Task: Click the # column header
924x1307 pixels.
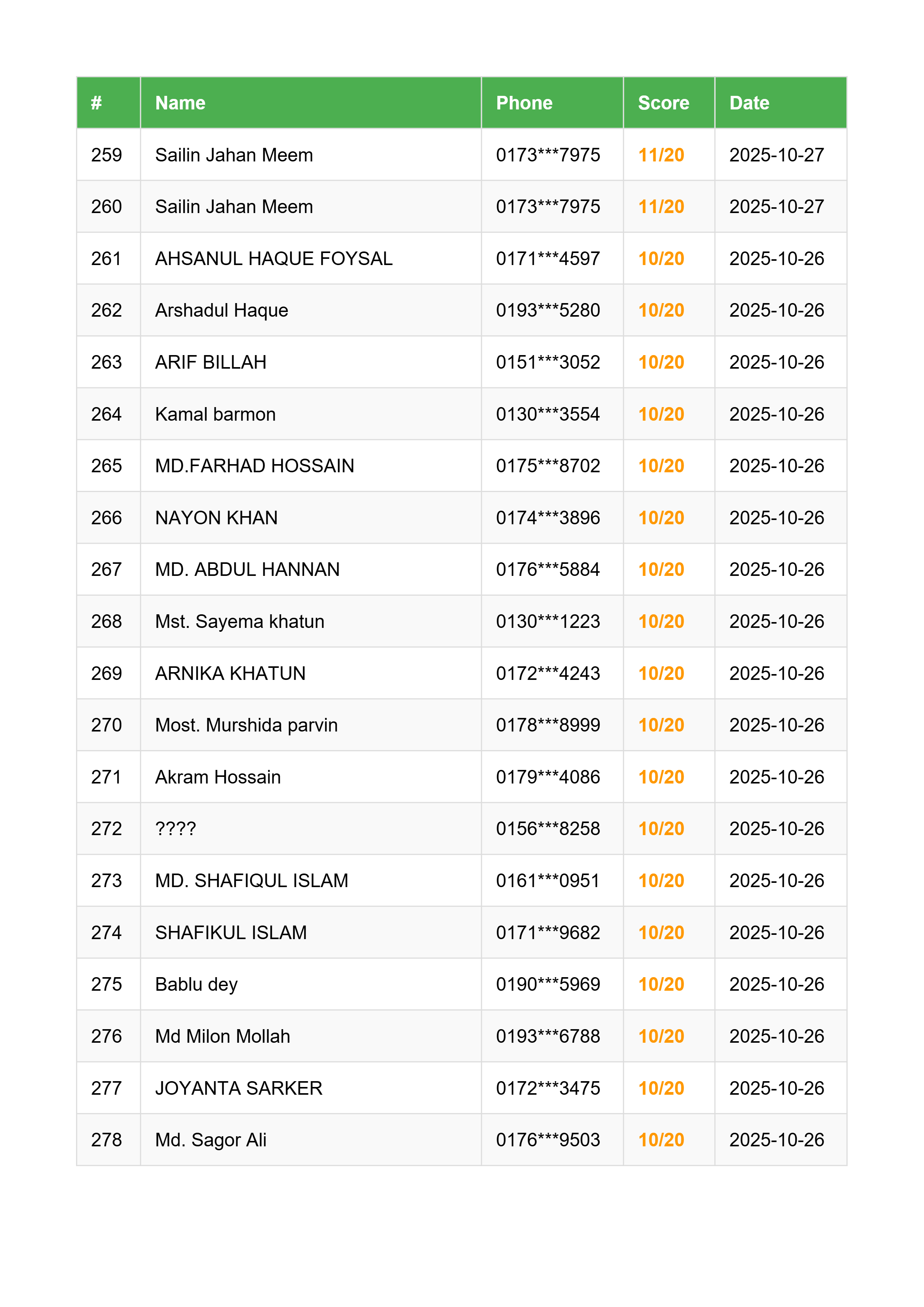Action: [96, 103]
